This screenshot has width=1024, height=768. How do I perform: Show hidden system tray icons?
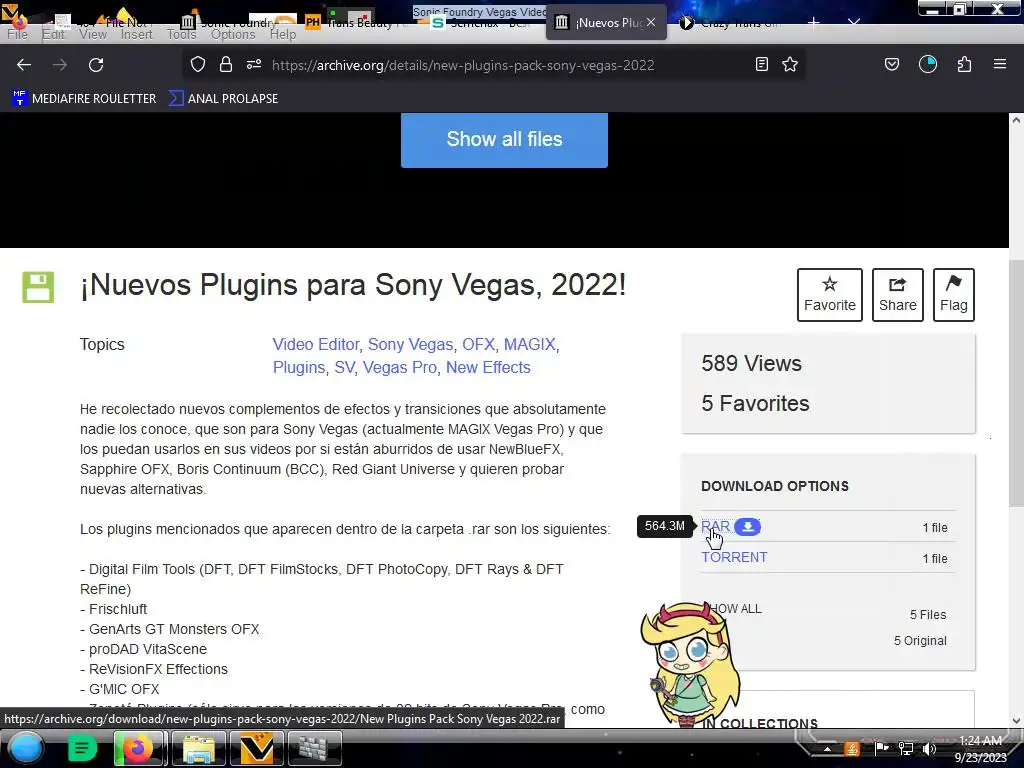click(x=827, y=749)
